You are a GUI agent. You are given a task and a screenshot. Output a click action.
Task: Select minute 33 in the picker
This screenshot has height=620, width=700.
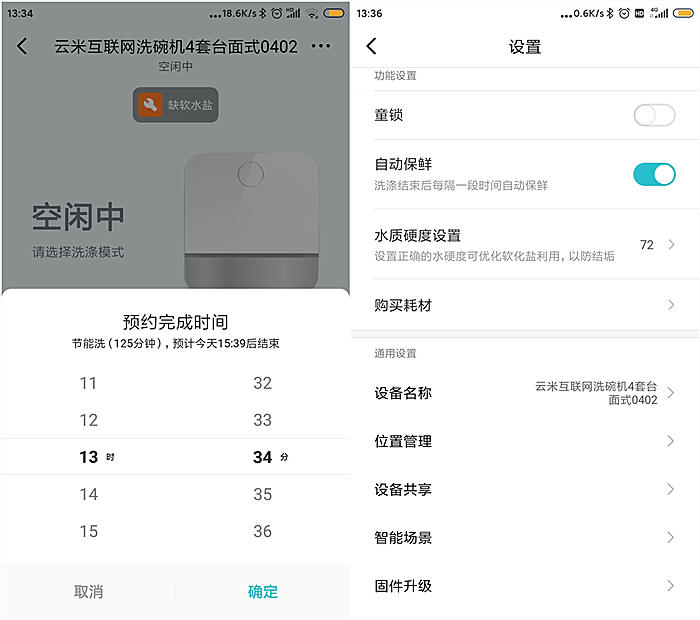pyautogui.click(x=262, y=420)
